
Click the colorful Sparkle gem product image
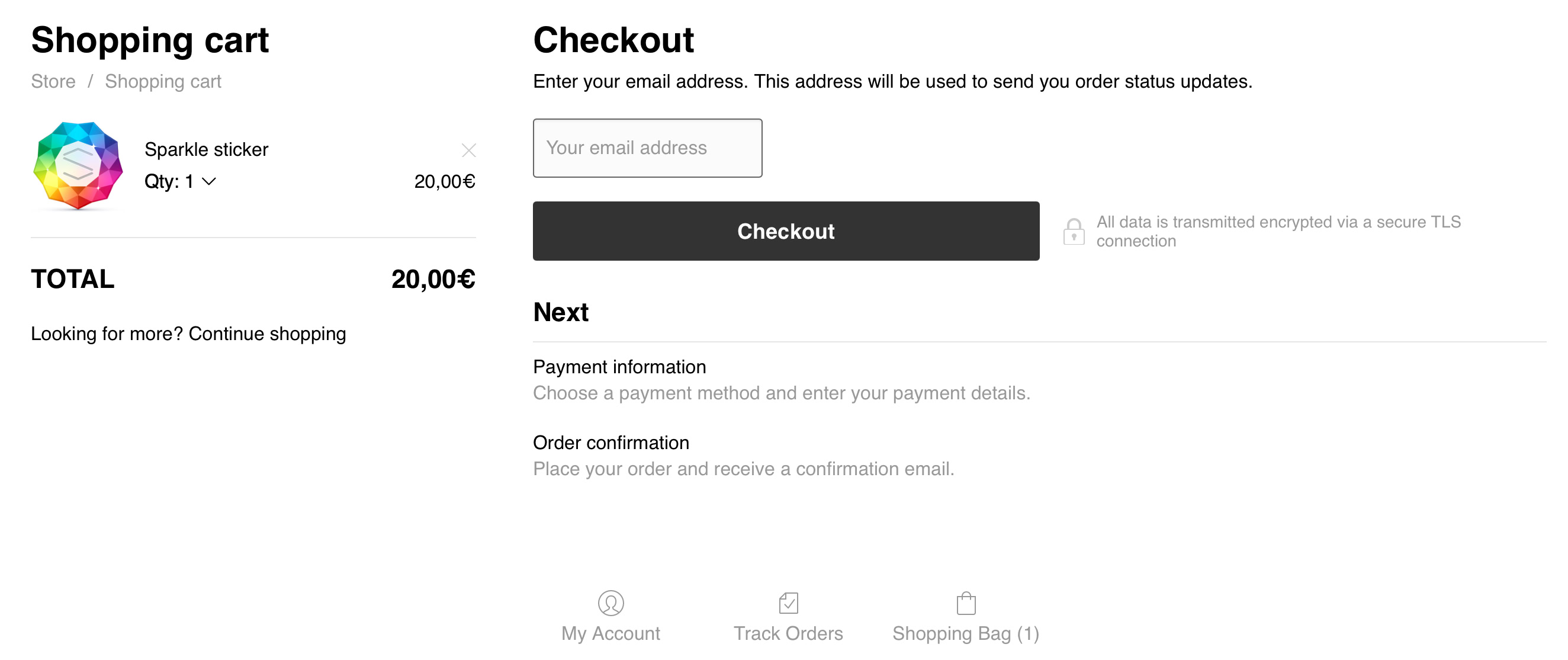point(78,166)
